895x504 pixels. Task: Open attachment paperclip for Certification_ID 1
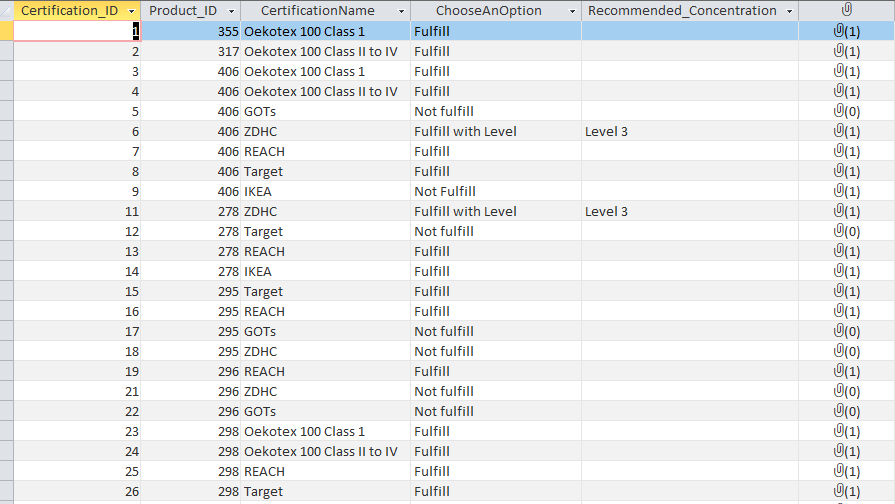pos(838,31)
